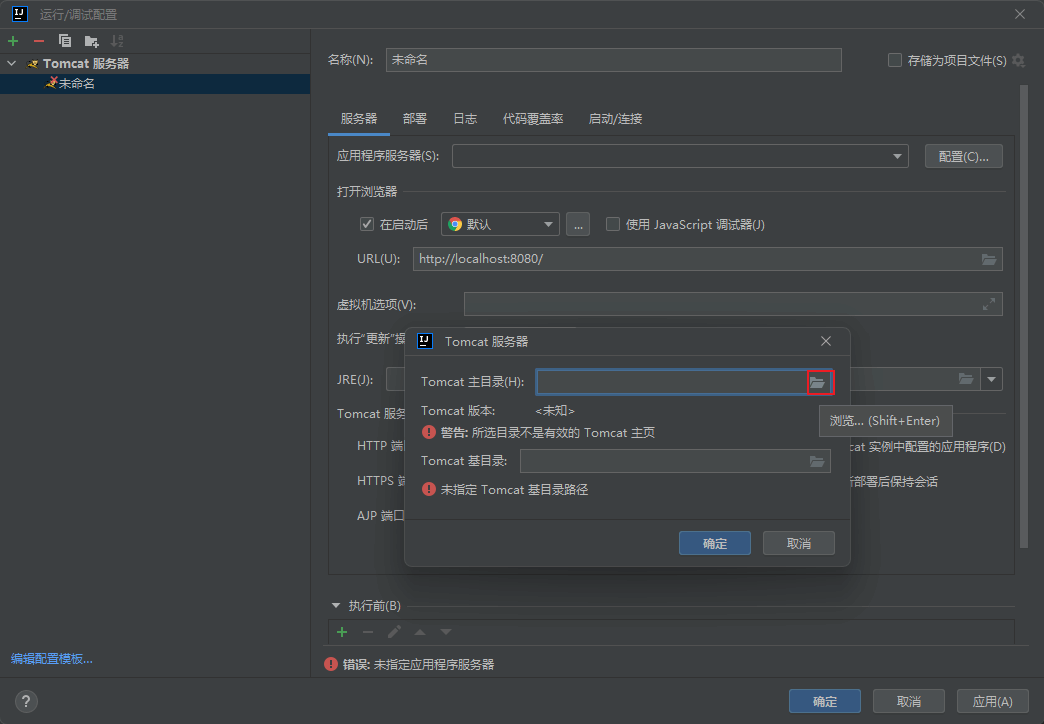Switch to the 服务器 tab
Viewport: 1044px width, 724px height.
pos(359,119)
